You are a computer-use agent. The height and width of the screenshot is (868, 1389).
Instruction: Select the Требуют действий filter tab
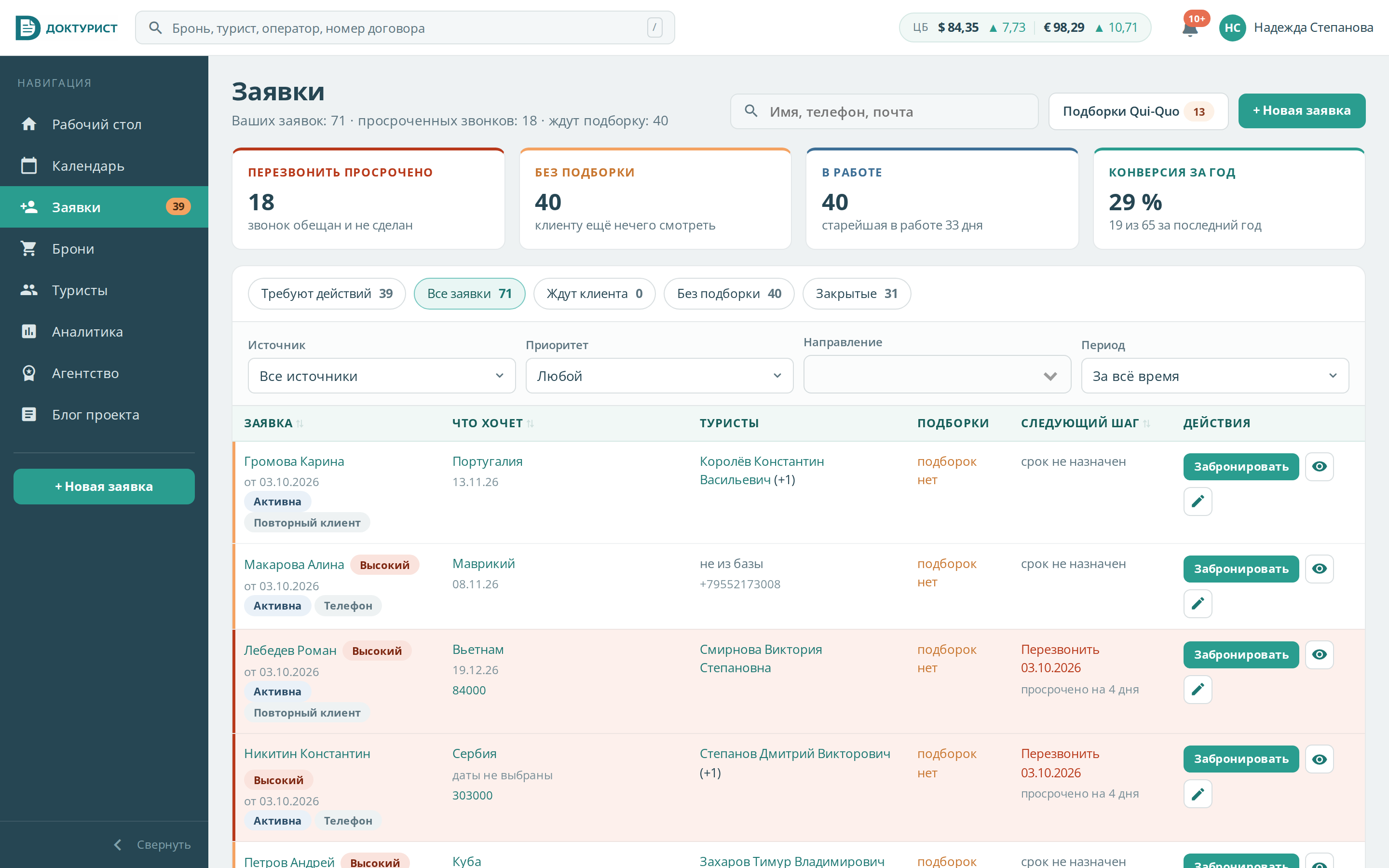[x=327, y=293]
